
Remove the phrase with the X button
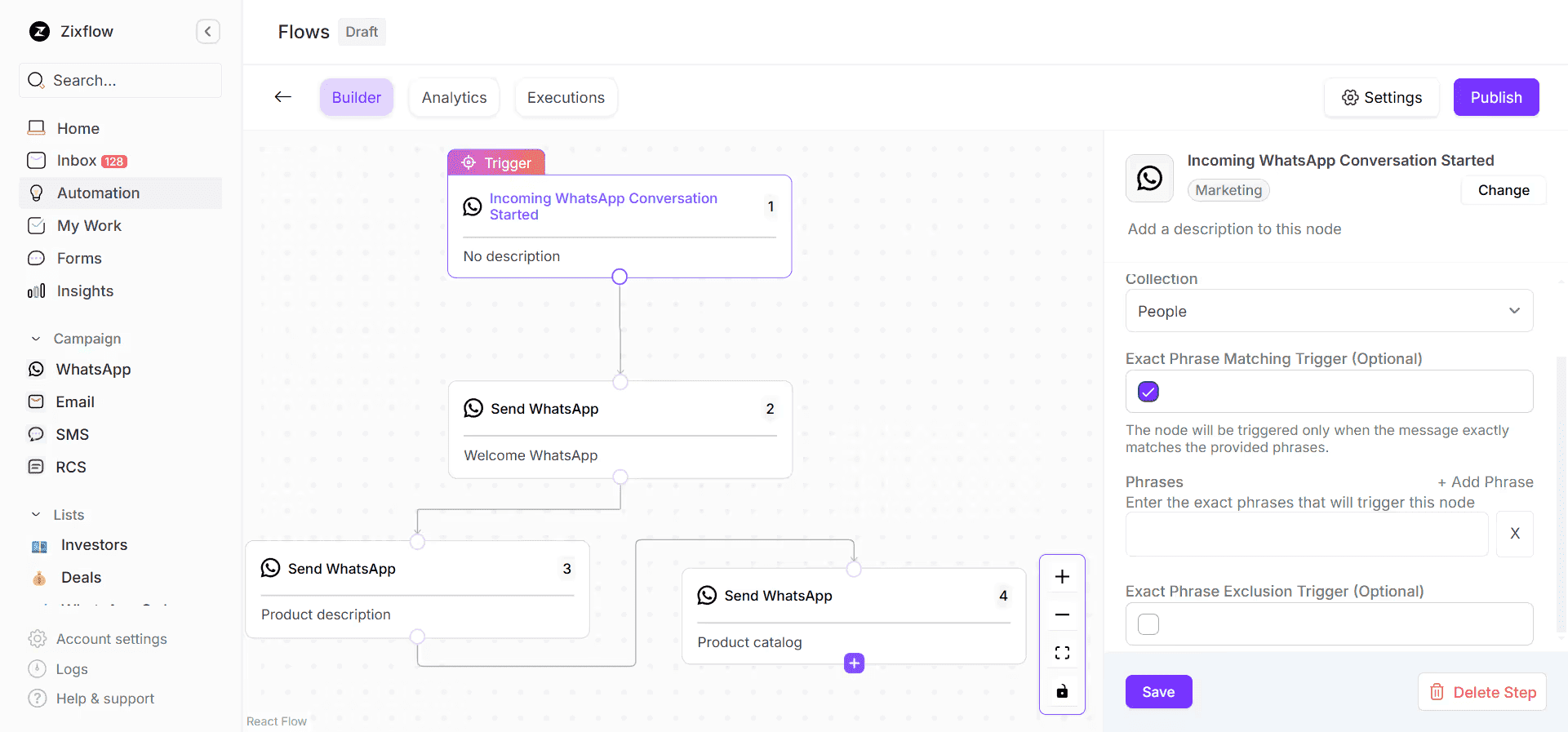[x=1514, y=534]
